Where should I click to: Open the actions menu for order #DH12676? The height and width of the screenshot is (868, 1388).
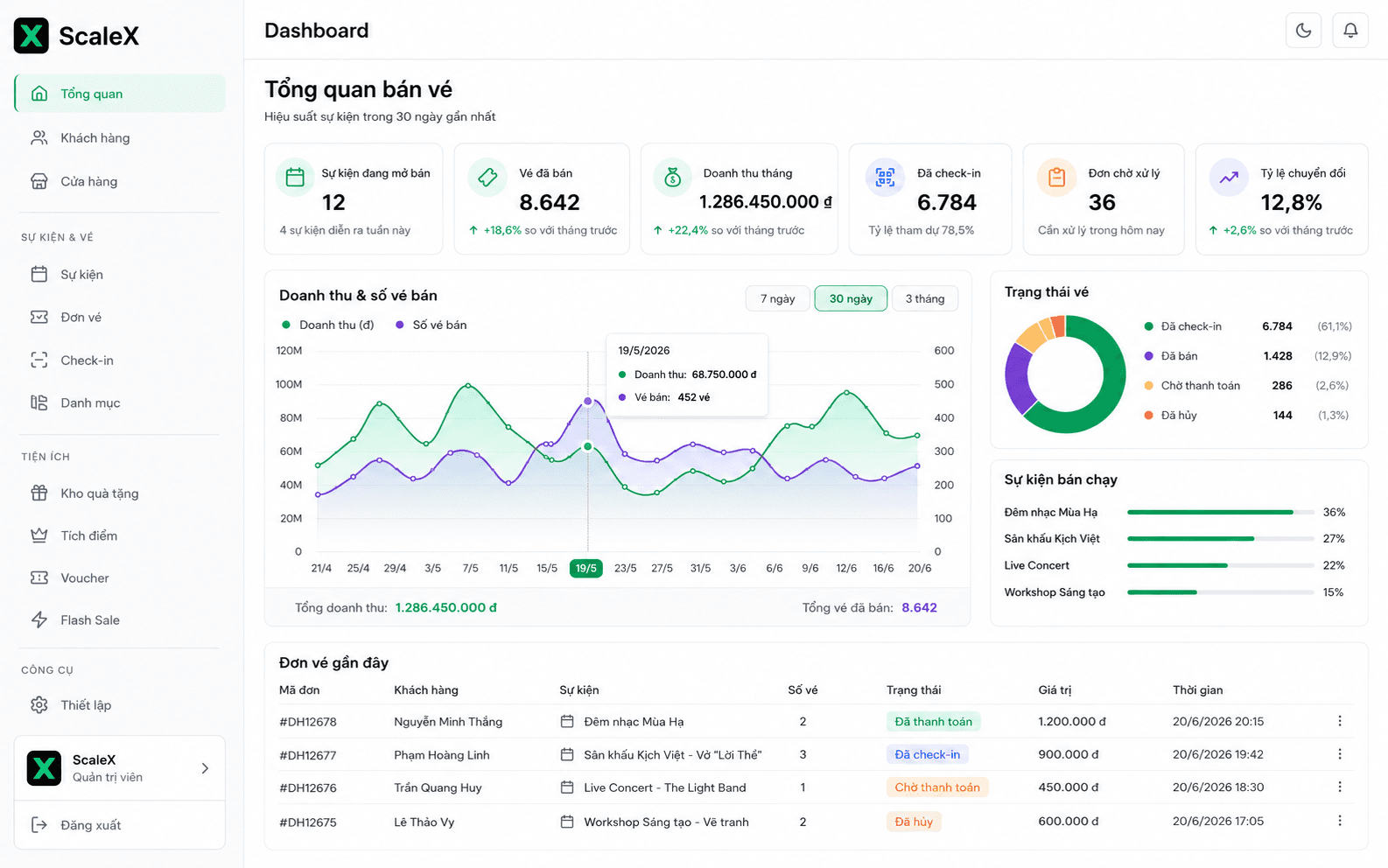pos(1340,787)
